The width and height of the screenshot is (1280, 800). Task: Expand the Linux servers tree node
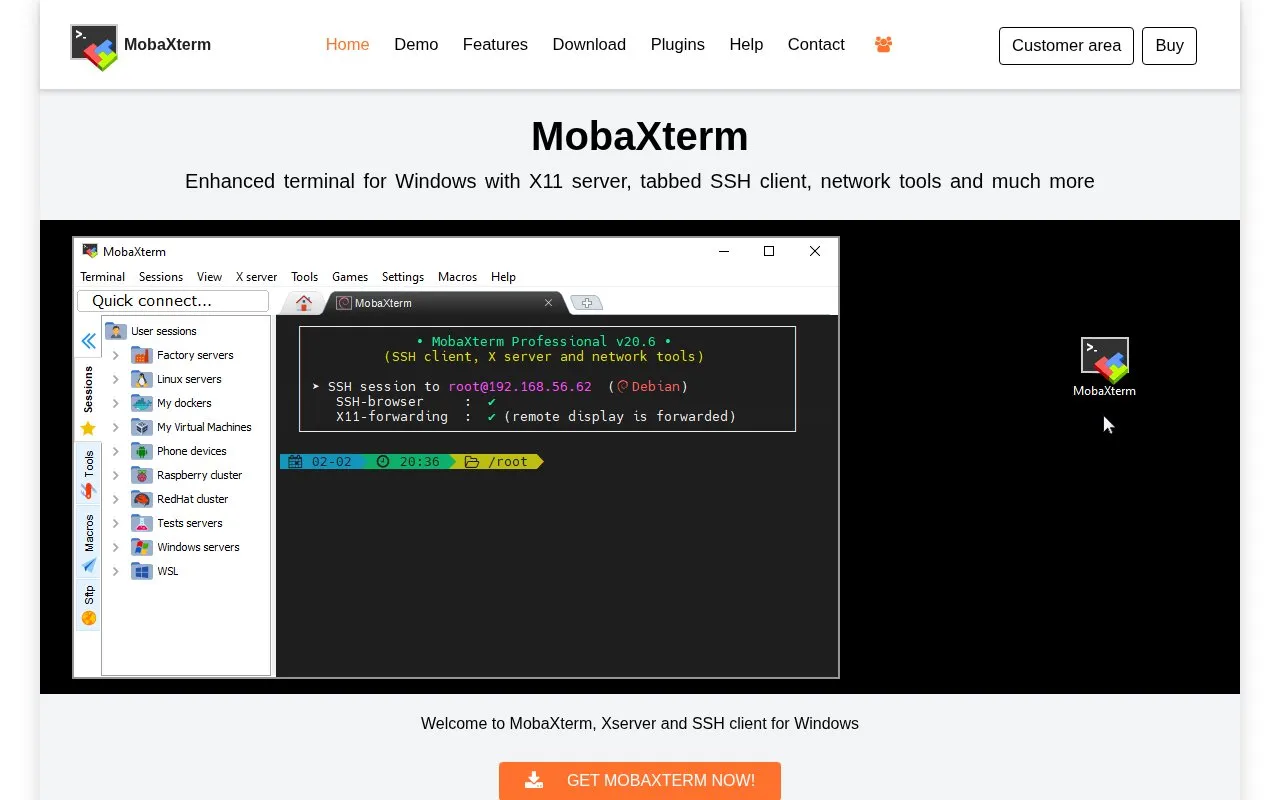tap(116, 379)
